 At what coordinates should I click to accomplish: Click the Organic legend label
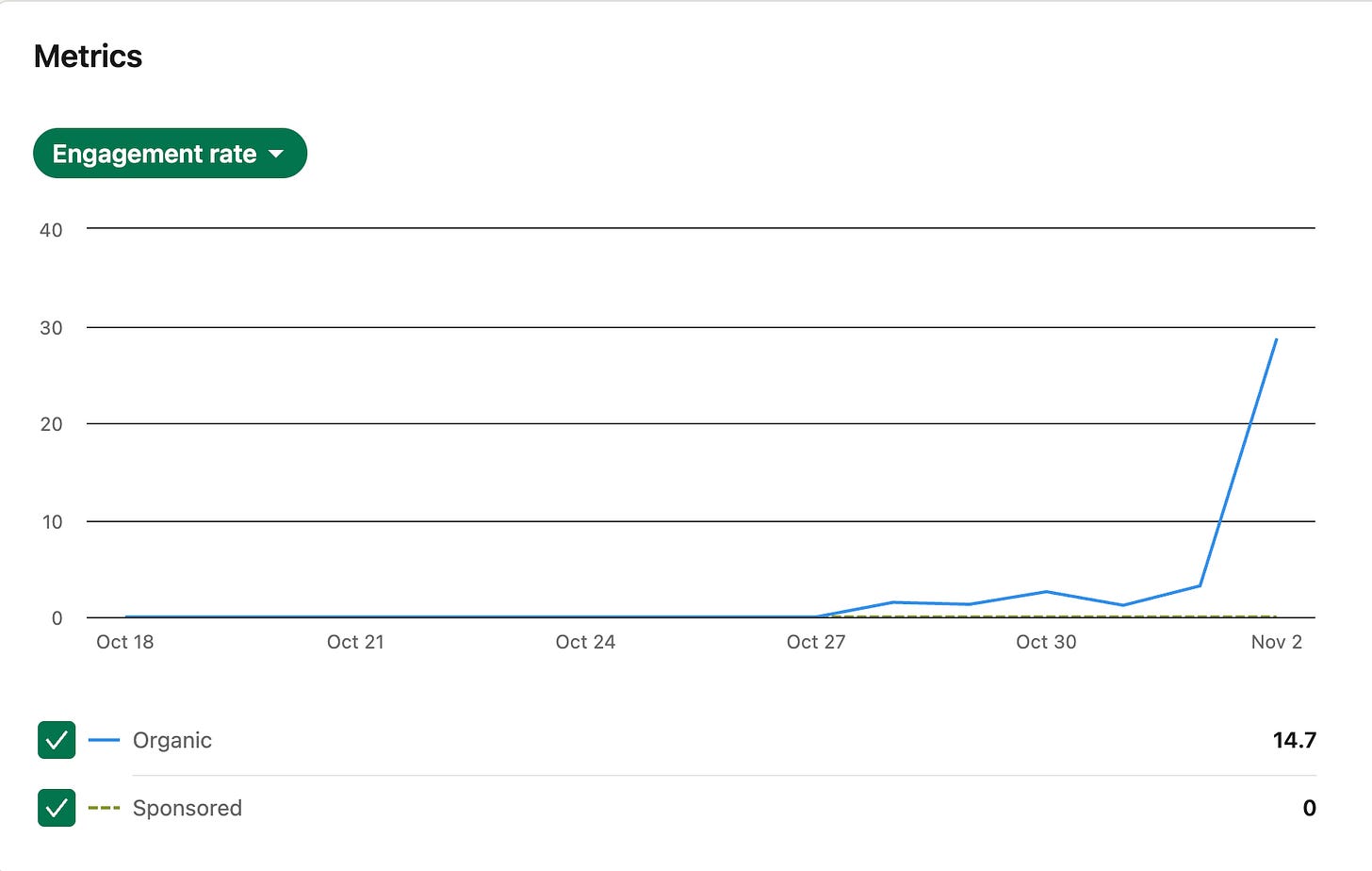point(172,741)
